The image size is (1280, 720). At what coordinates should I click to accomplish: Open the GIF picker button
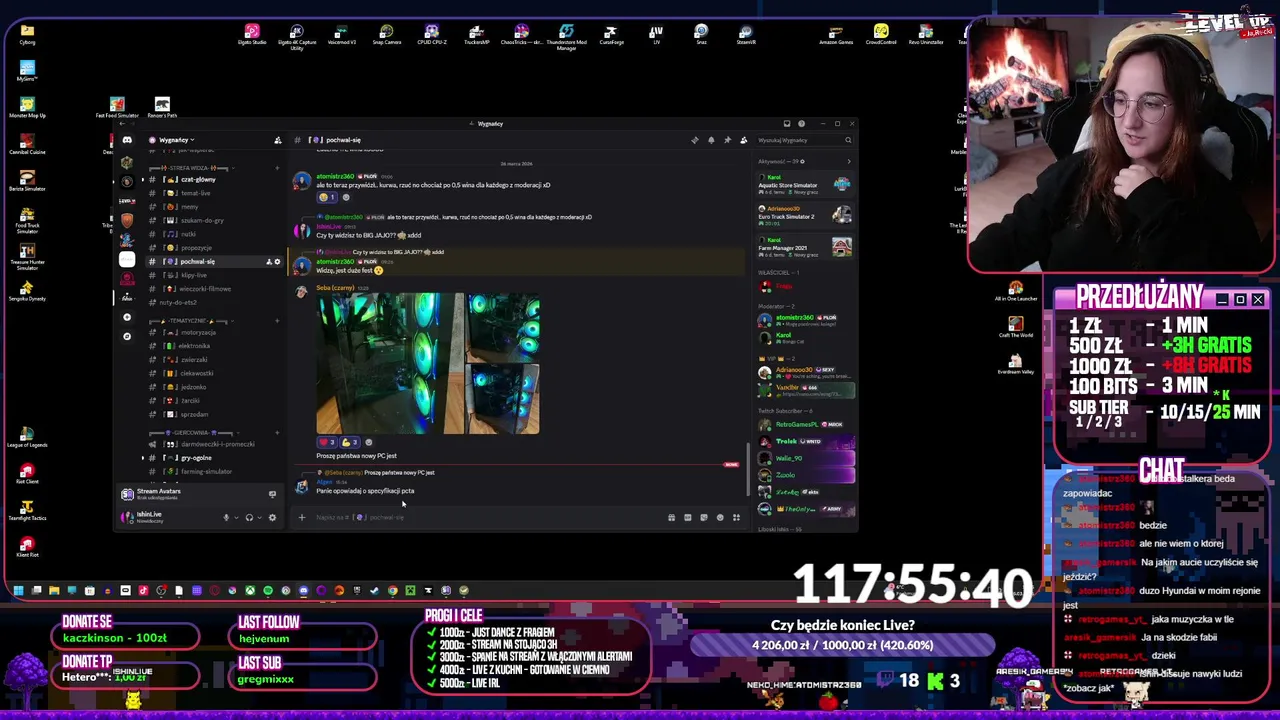click(x=688, y=518)
